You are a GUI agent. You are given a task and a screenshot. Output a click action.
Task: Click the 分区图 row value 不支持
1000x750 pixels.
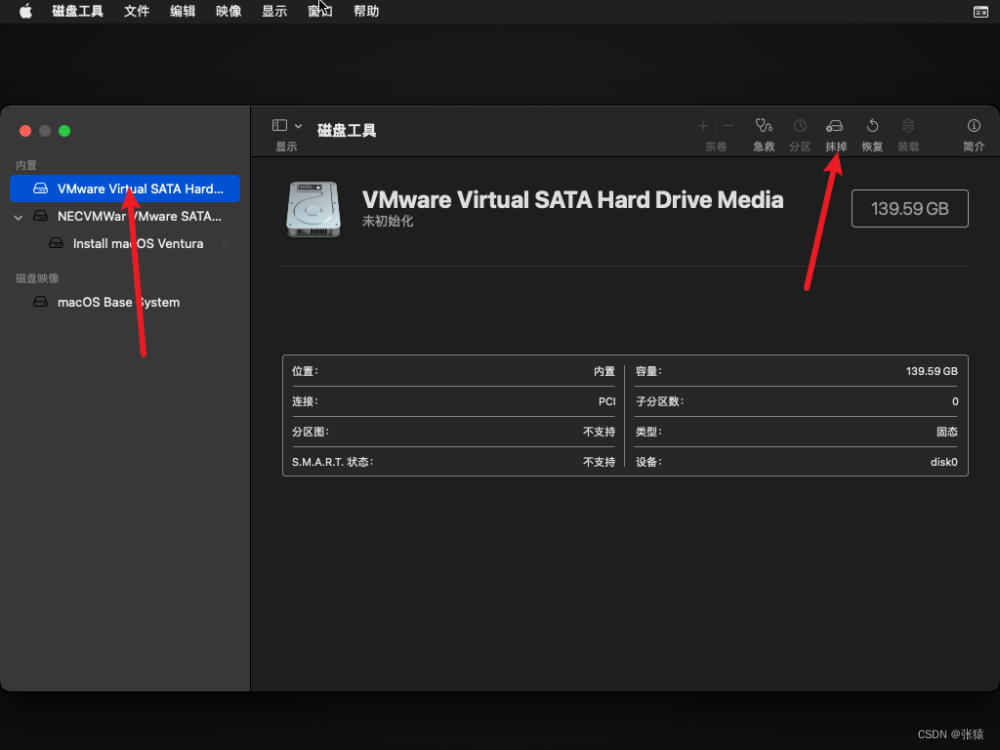coord(599,432)
